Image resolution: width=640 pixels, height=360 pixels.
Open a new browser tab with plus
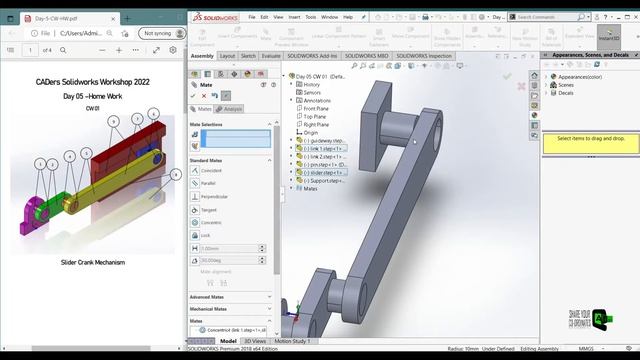127,19
